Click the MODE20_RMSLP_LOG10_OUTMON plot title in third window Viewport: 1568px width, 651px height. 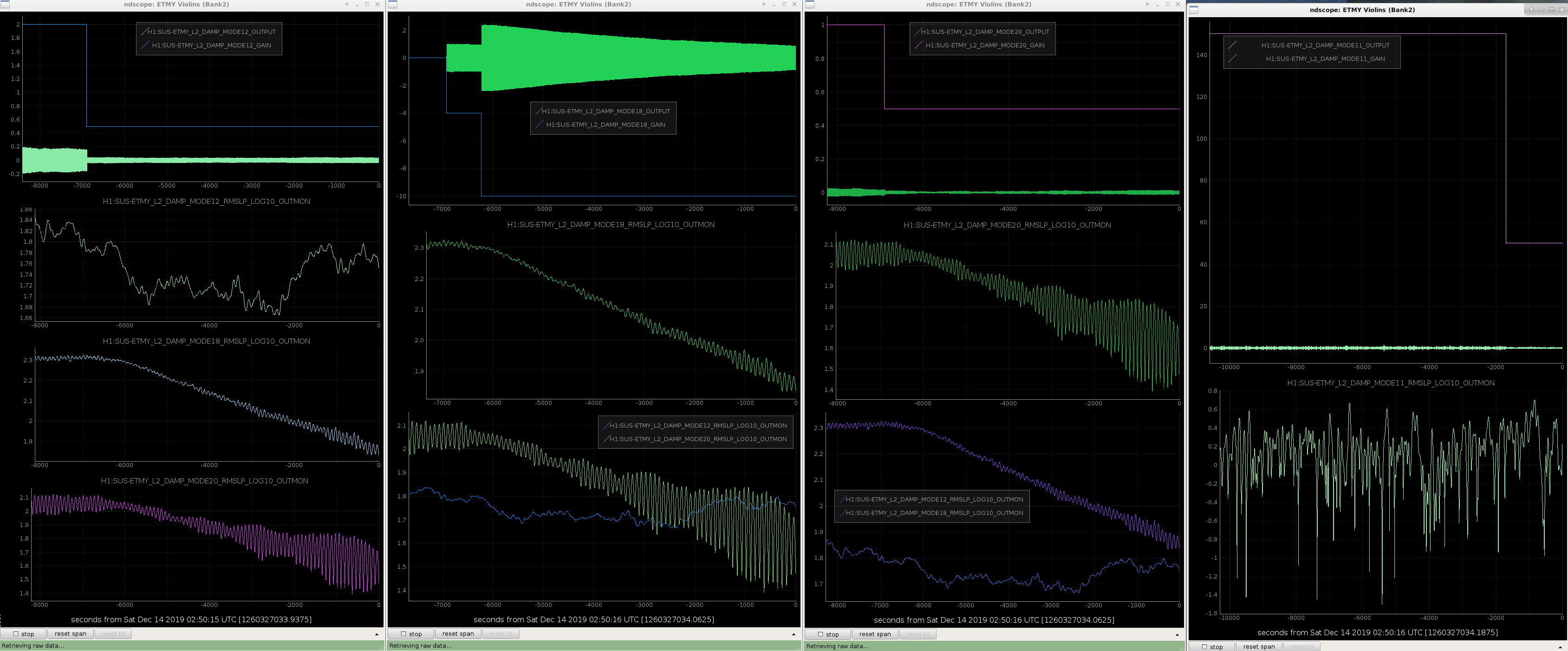(1007, 225)
